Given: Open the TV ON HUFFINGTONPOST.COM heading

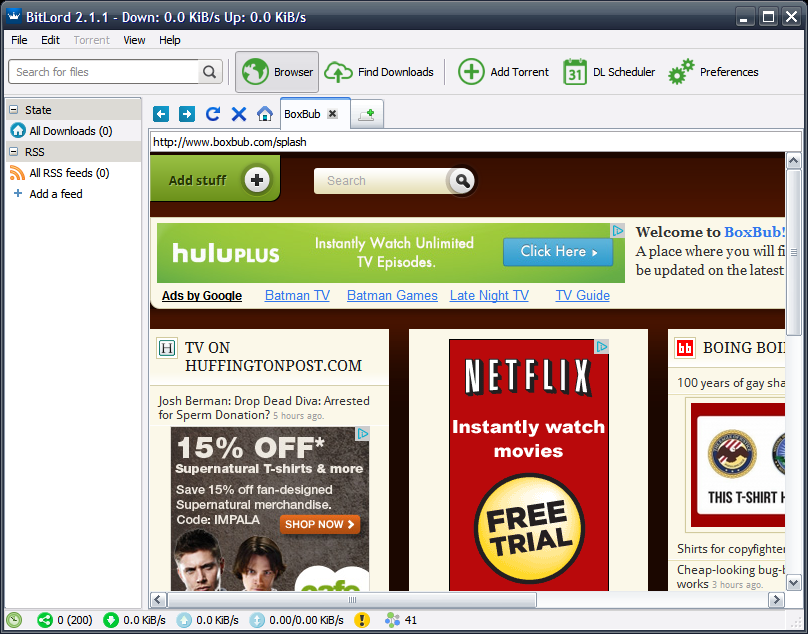Looking at the screenshot, I should (273, 357).
